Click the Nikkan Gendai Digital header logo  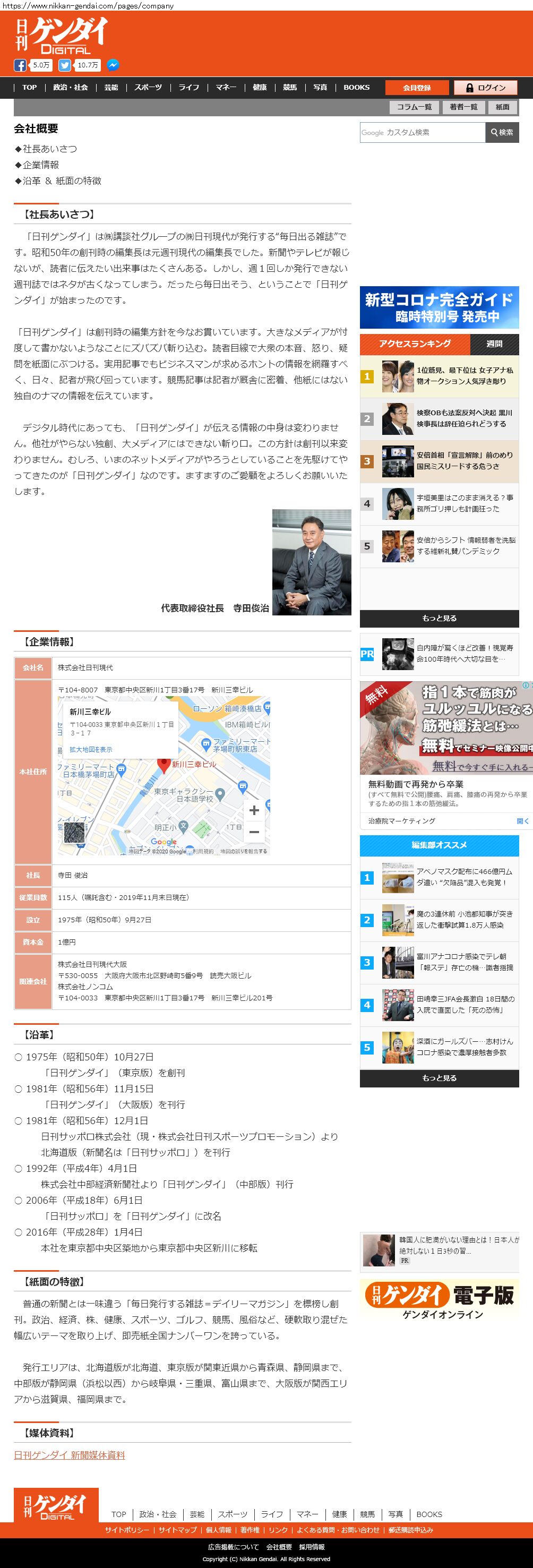tap(61, 35)
